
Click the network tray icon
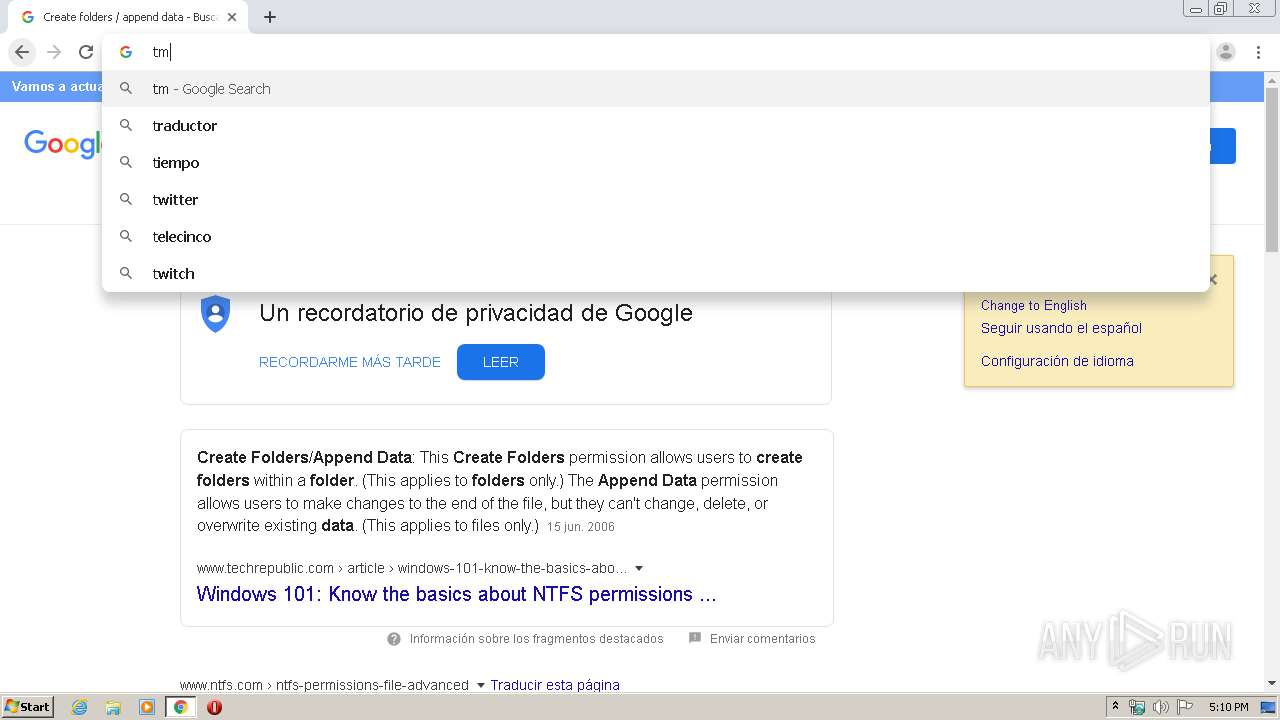coord(1137,707)
